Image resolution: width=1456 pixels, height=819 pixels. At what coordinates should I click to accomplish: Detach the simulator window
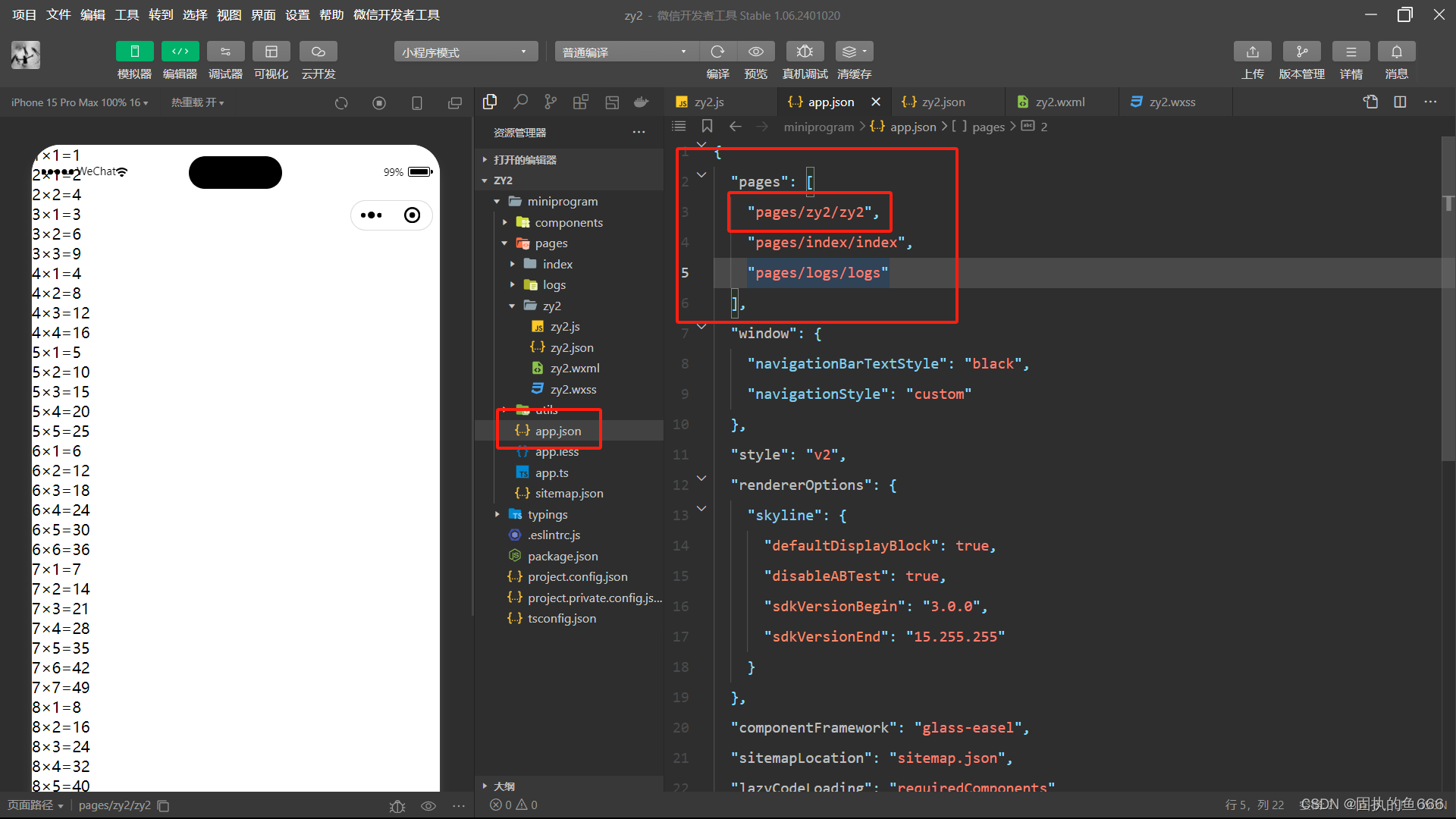[x=455, y=103]
